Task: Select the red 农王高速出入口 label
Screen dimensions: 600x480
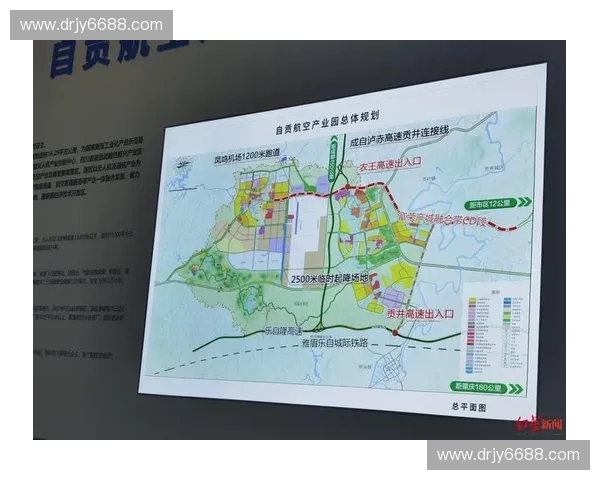Action: click(x=390, y=165)
